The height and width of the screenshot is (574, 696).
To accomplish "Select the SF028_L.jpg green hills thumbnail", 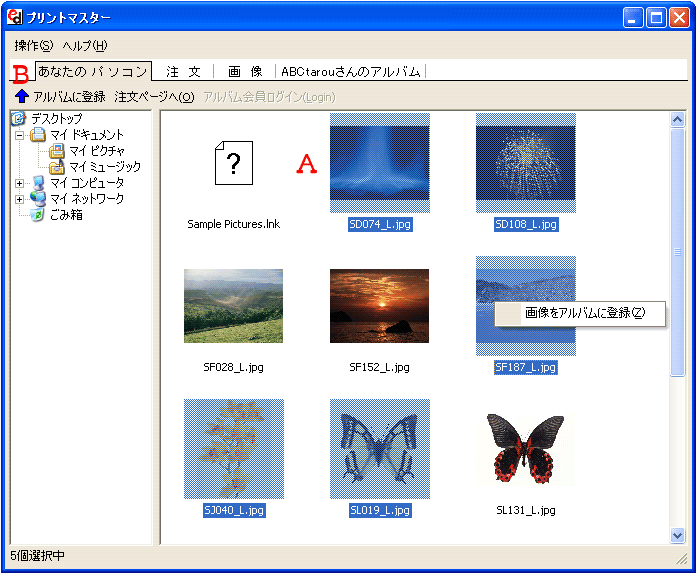I will pos(233,306).
